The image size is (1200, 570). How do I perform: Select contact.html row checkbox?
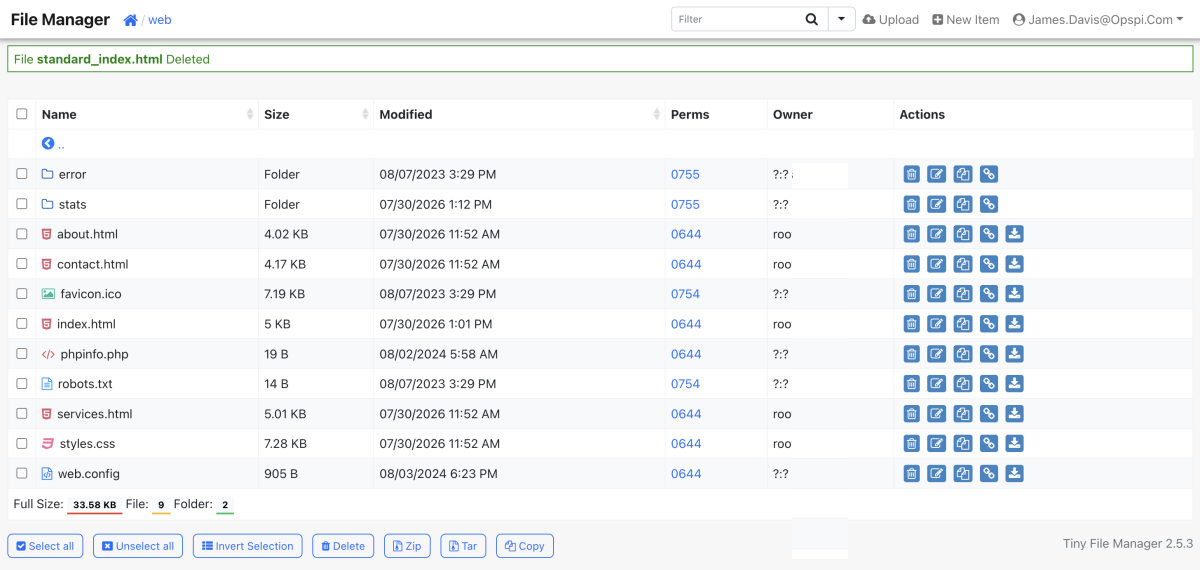(x=22, y=264)
